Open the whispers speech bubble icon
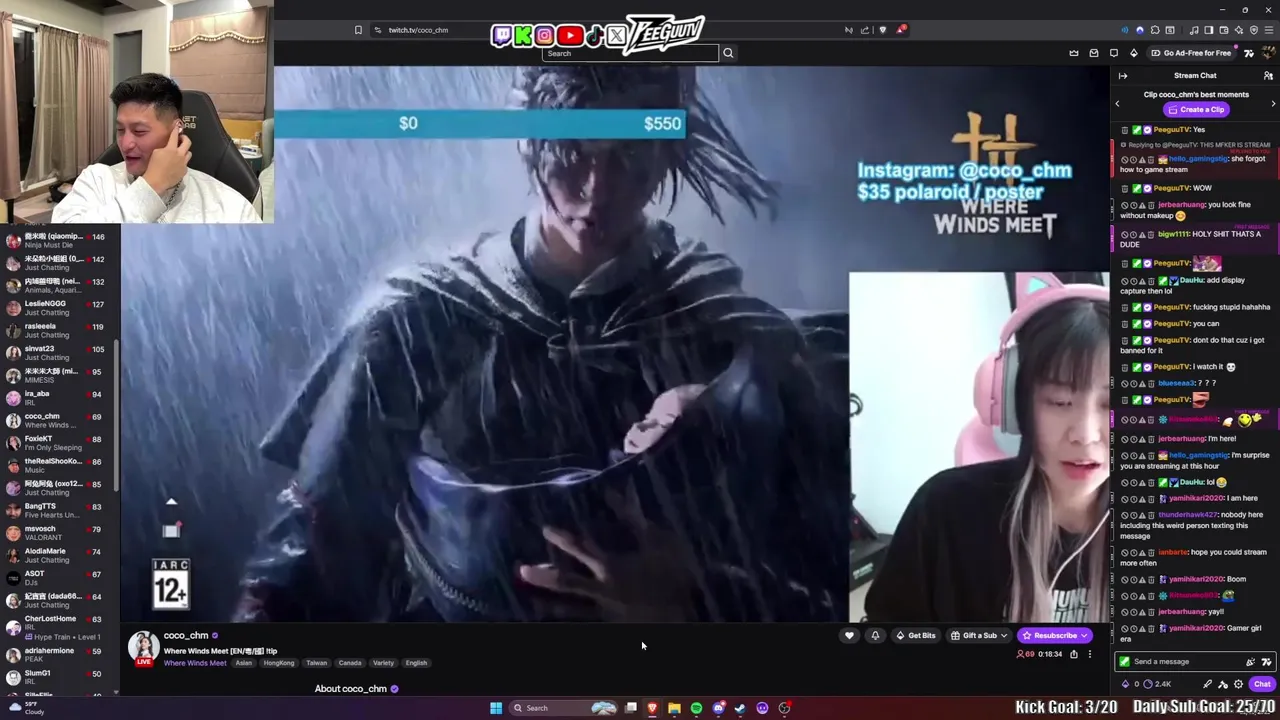Viewport: 1280px width, 720px height. point(1114,53)
